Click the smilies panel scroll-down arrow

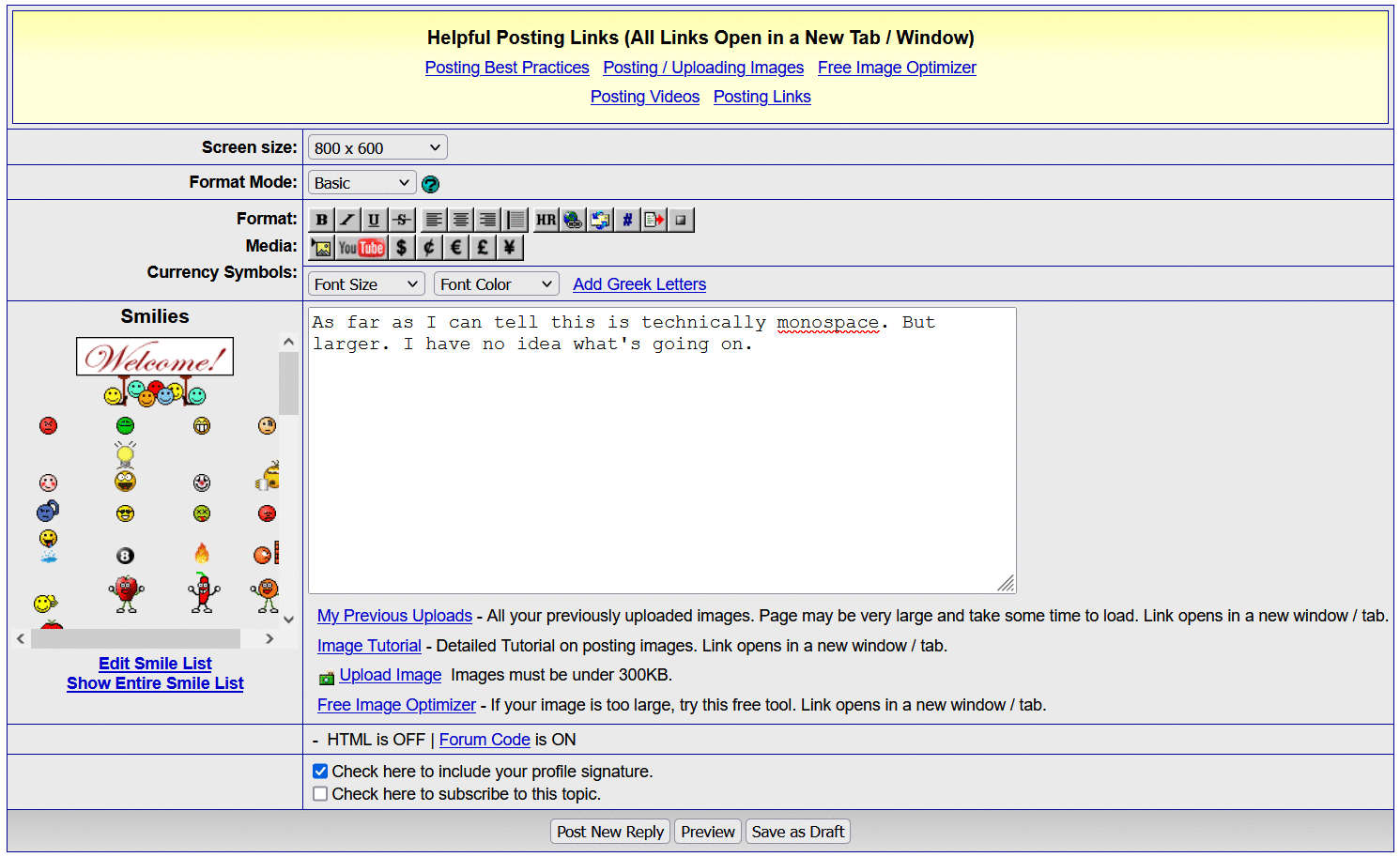[x=288, y=620]
